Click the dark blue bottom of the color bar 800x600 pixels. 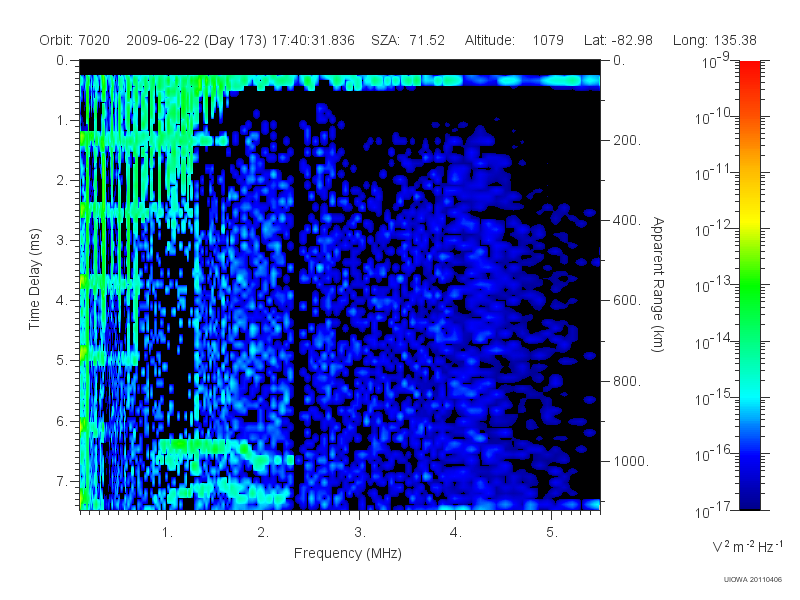[x=750, y=500]
